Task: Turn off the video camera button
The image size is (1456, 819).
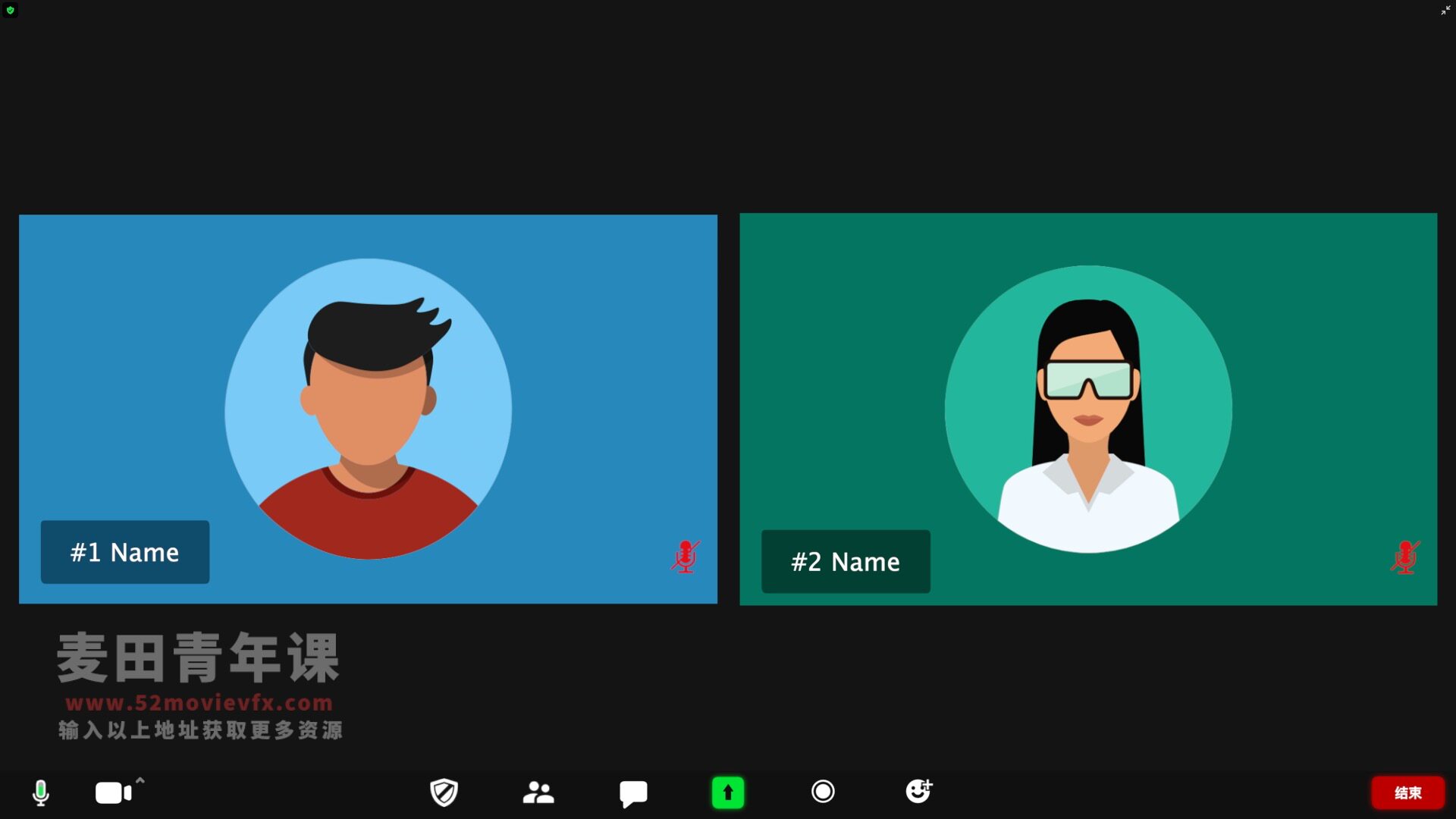Action: click(113, 793)
